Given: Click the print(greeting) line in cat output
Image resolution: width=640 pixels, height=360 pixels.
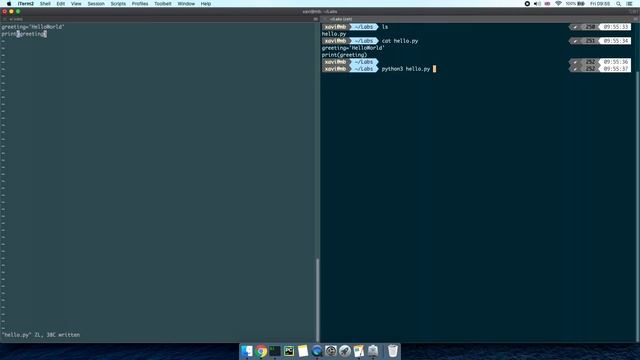Looking at the screenshot, I should coord(344,55).
